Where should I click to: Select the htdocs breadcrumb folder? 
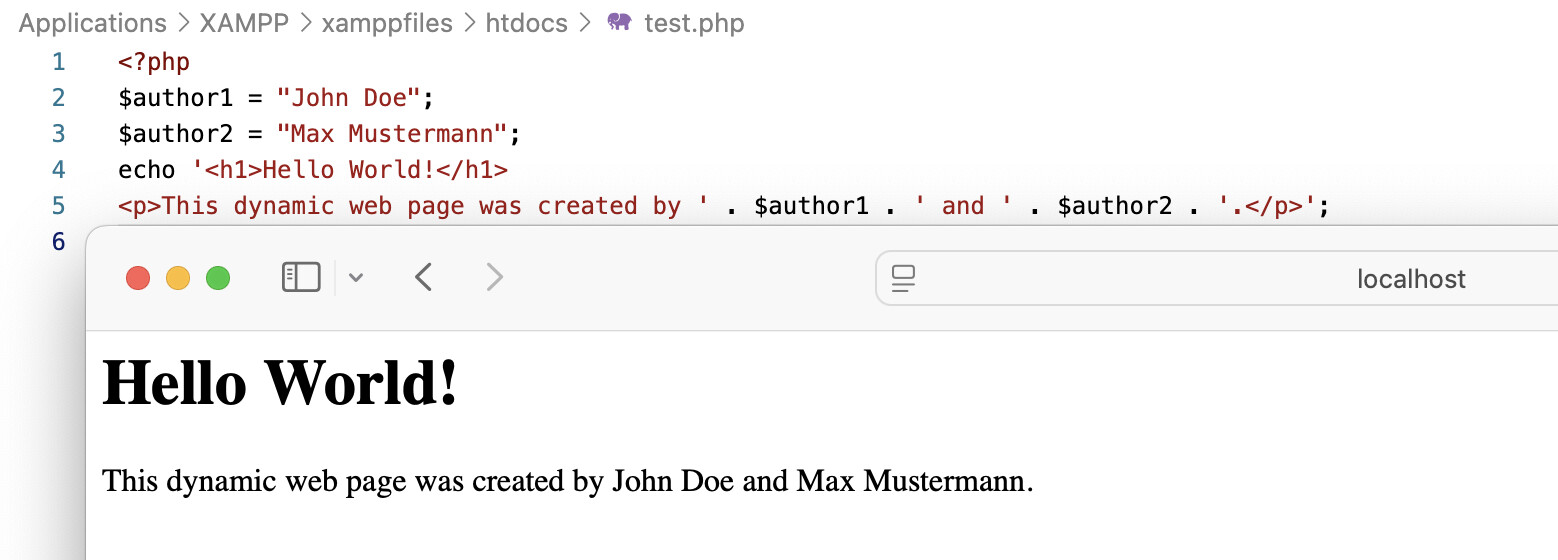tap(526, 23)
